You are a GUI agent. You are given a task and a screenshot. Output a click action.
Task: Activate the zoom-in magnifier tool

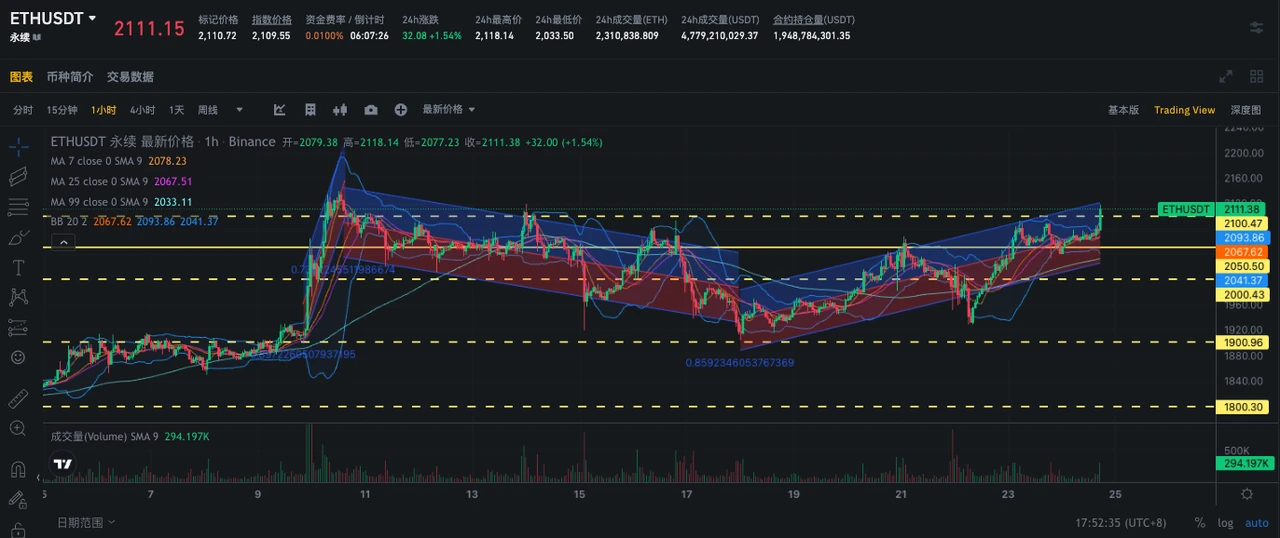coord(17,429)
